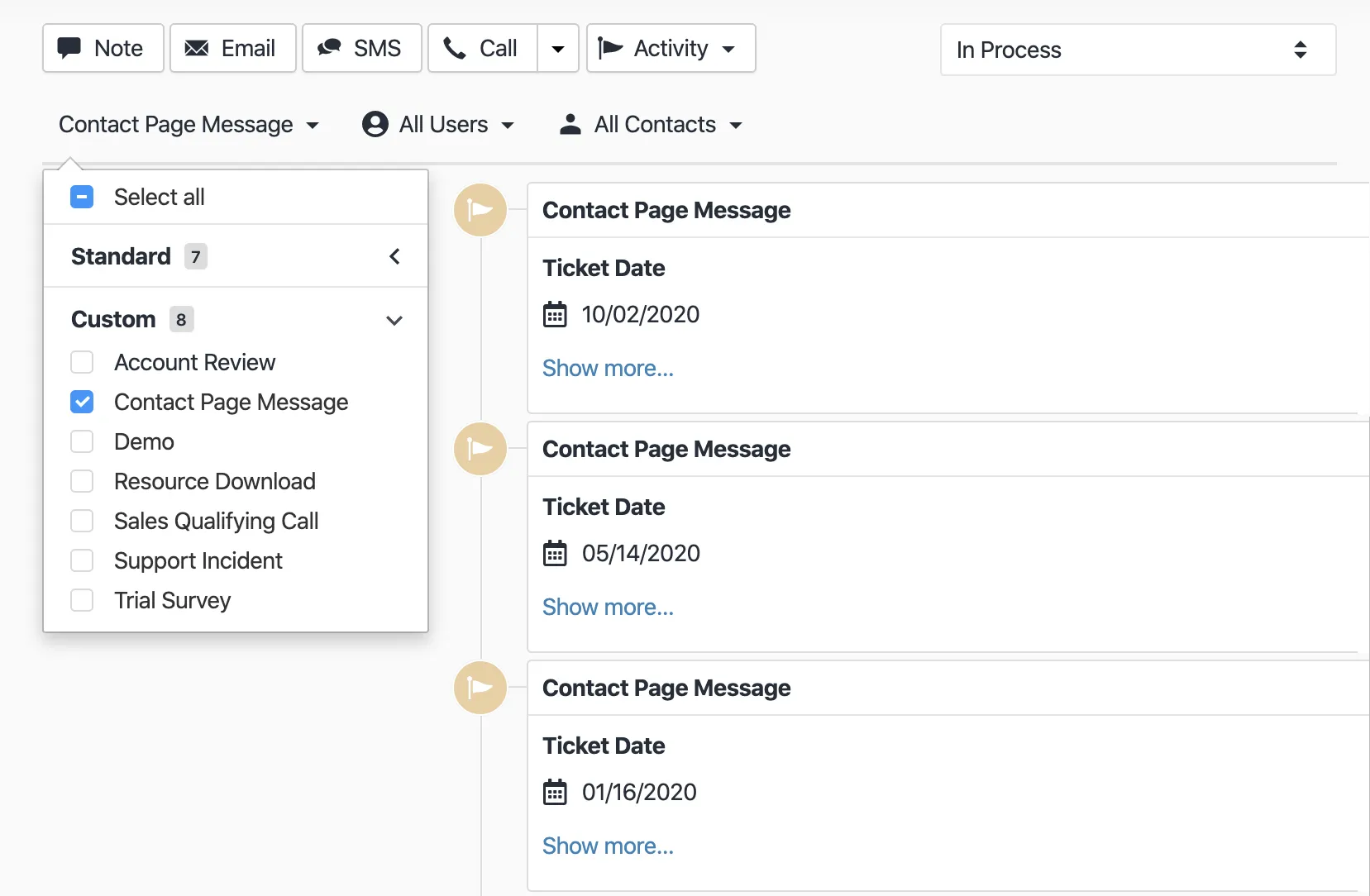
Task: Click Contact Page Message title above 10/02/2020
Action: pos(666,210)
